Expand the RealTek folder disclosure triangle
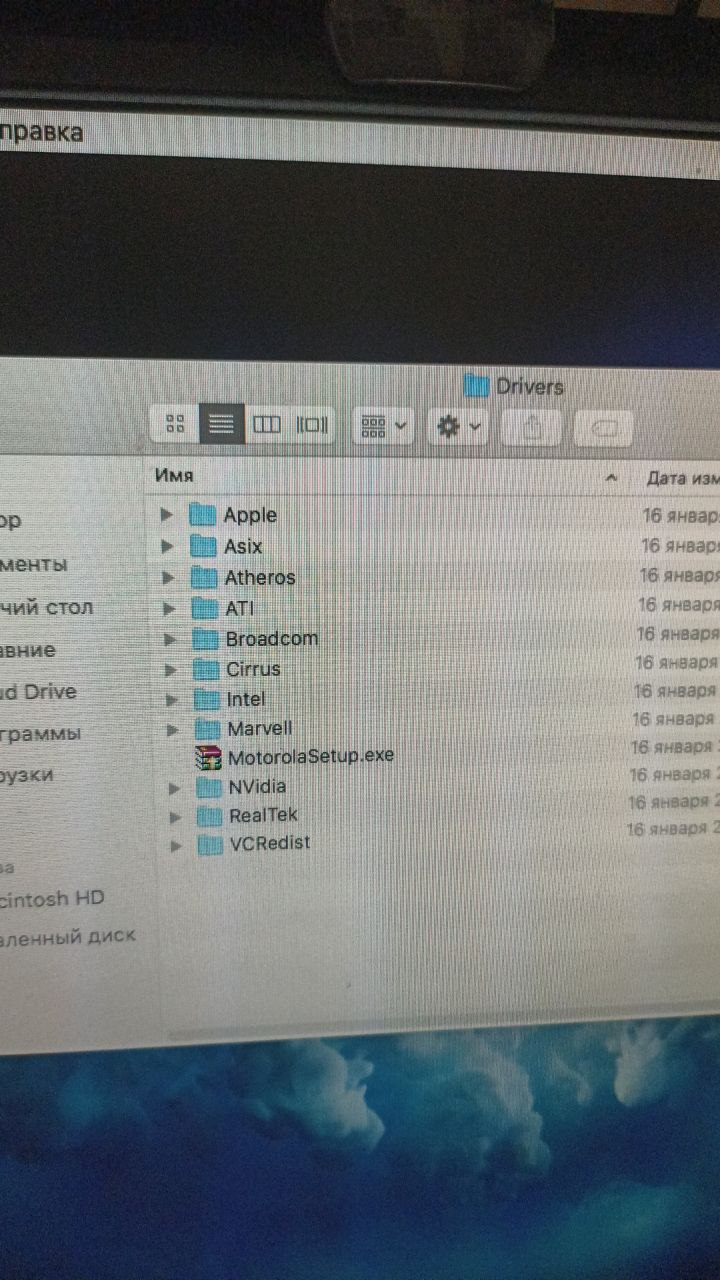 (x=177, y=816)
